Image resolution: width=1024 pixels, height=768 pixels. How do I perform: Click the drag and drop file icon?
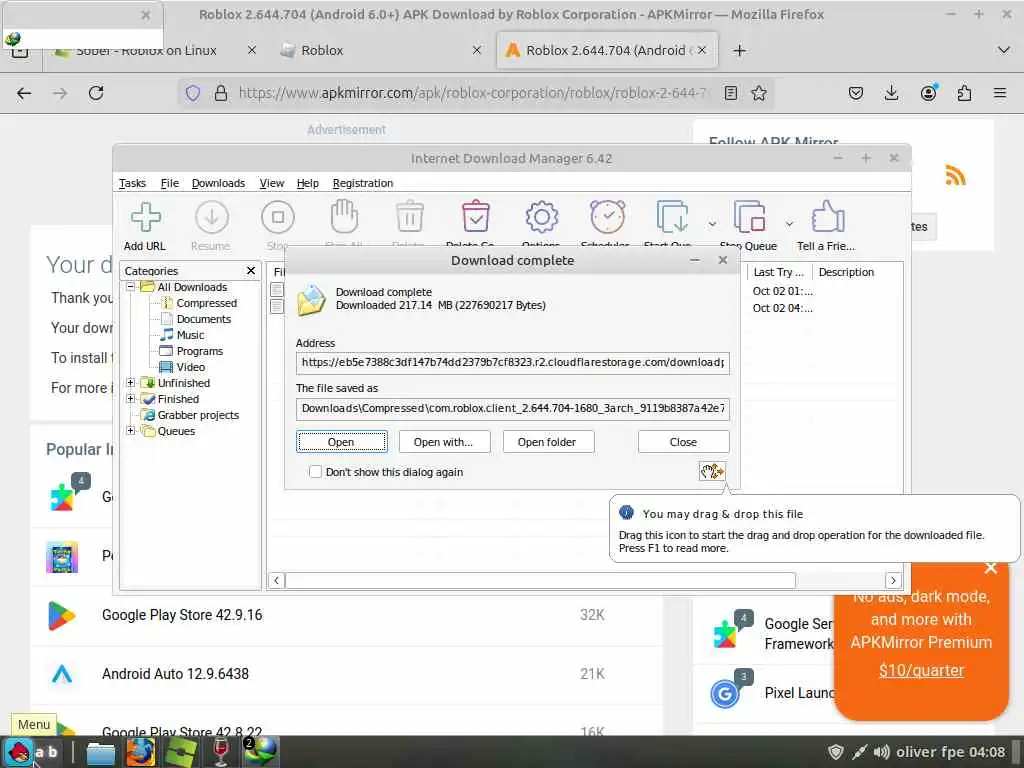(712, 471)
